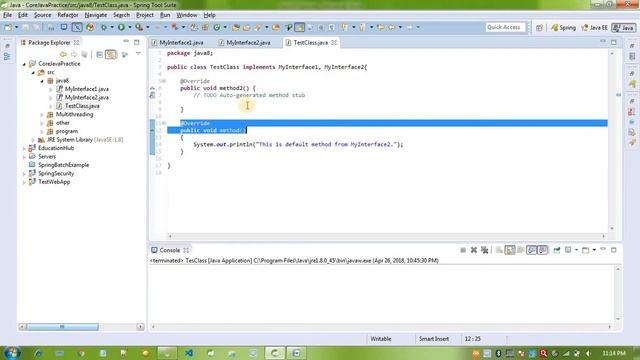Click the Back arrow in Package Explorer toolbar

click(x=63, y=54)
